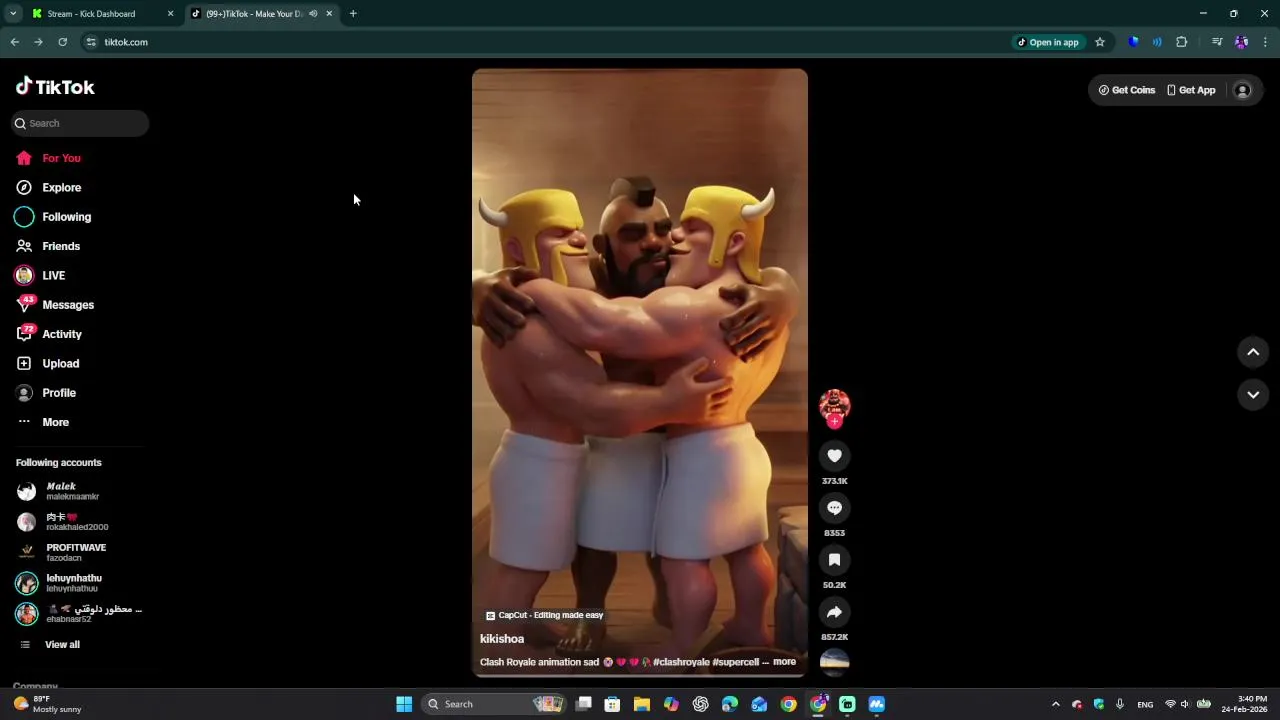
Task: Click the Following accounts heading
Action: point(59,463)
